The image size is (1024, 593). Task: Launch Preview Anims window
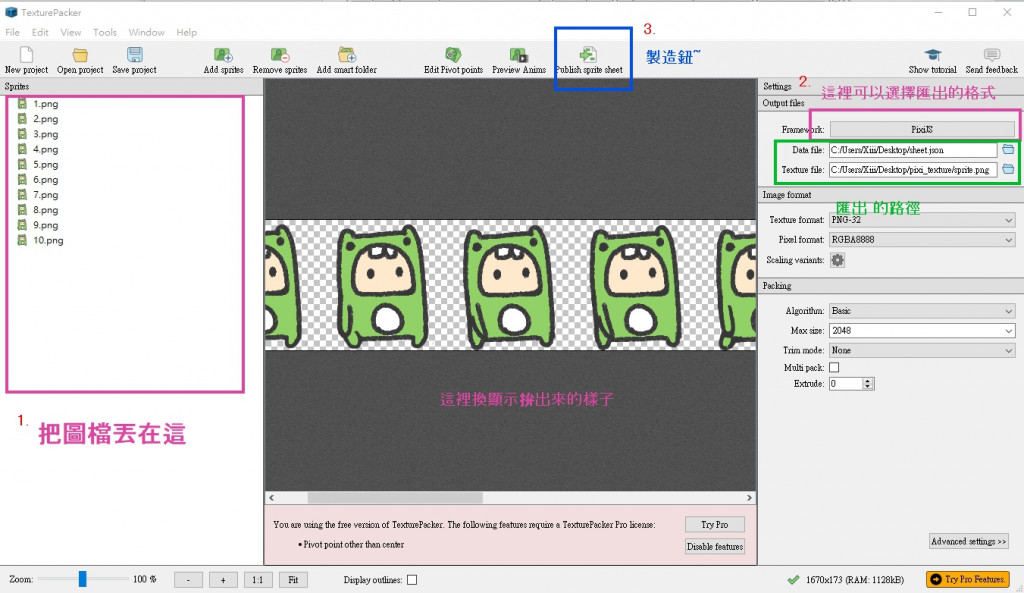pos(519,60)
